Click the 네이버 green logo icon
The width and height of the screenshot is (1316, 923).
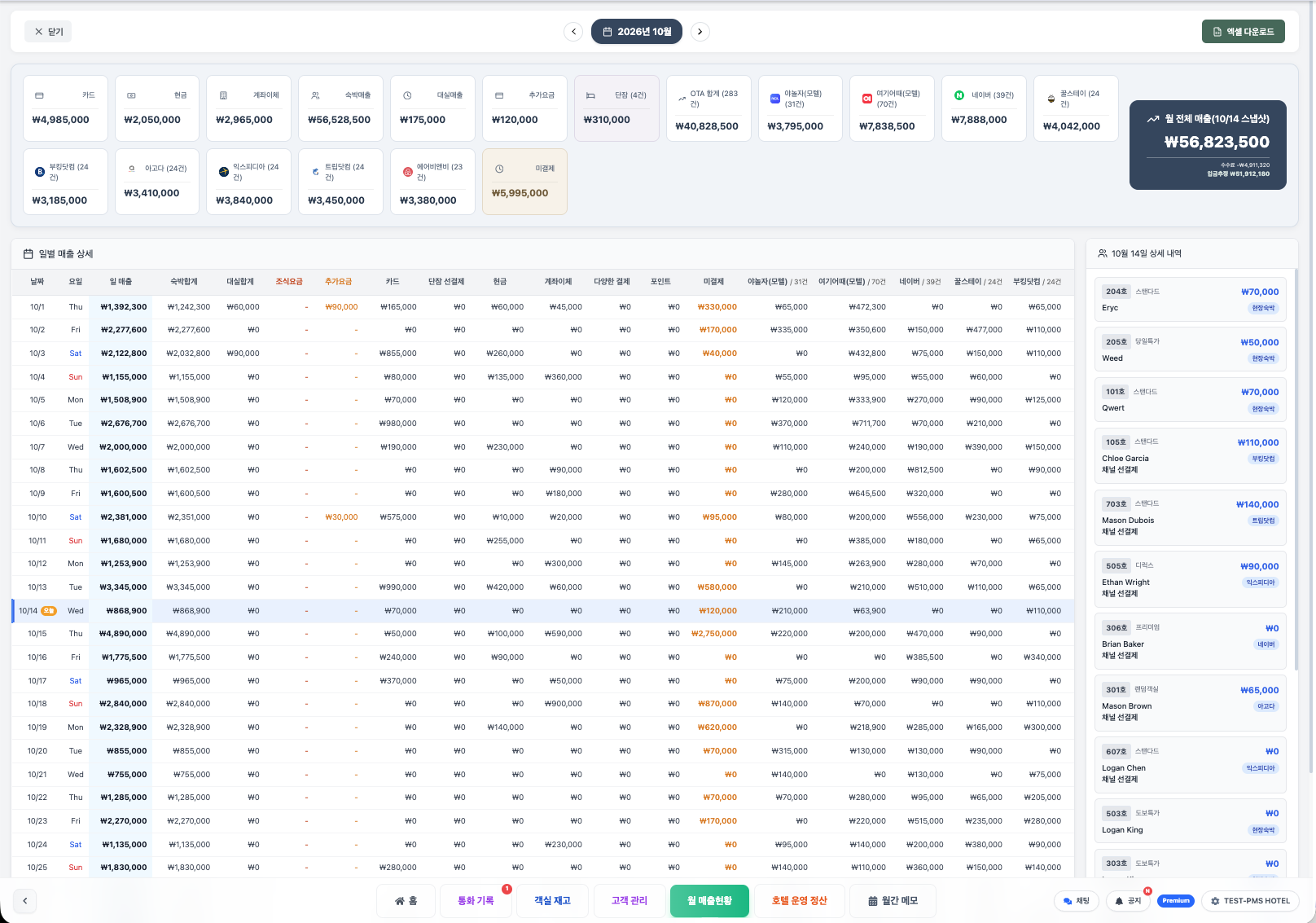959,95
